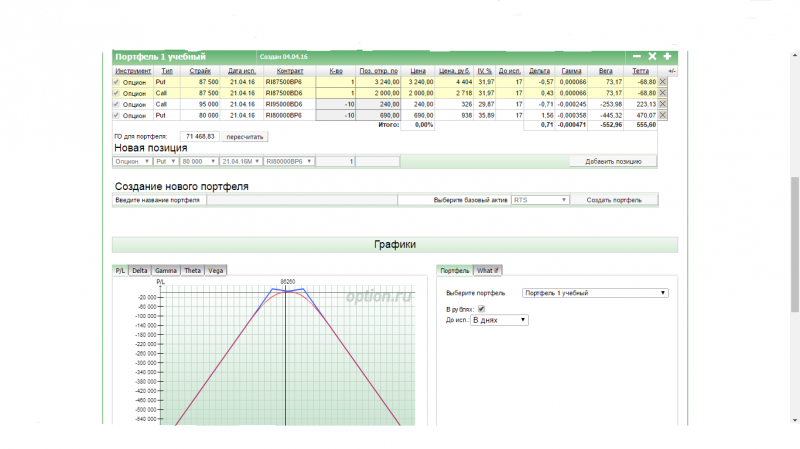
Task: Switch to the Gamma chart tab
Action: (x=165, y=271)
